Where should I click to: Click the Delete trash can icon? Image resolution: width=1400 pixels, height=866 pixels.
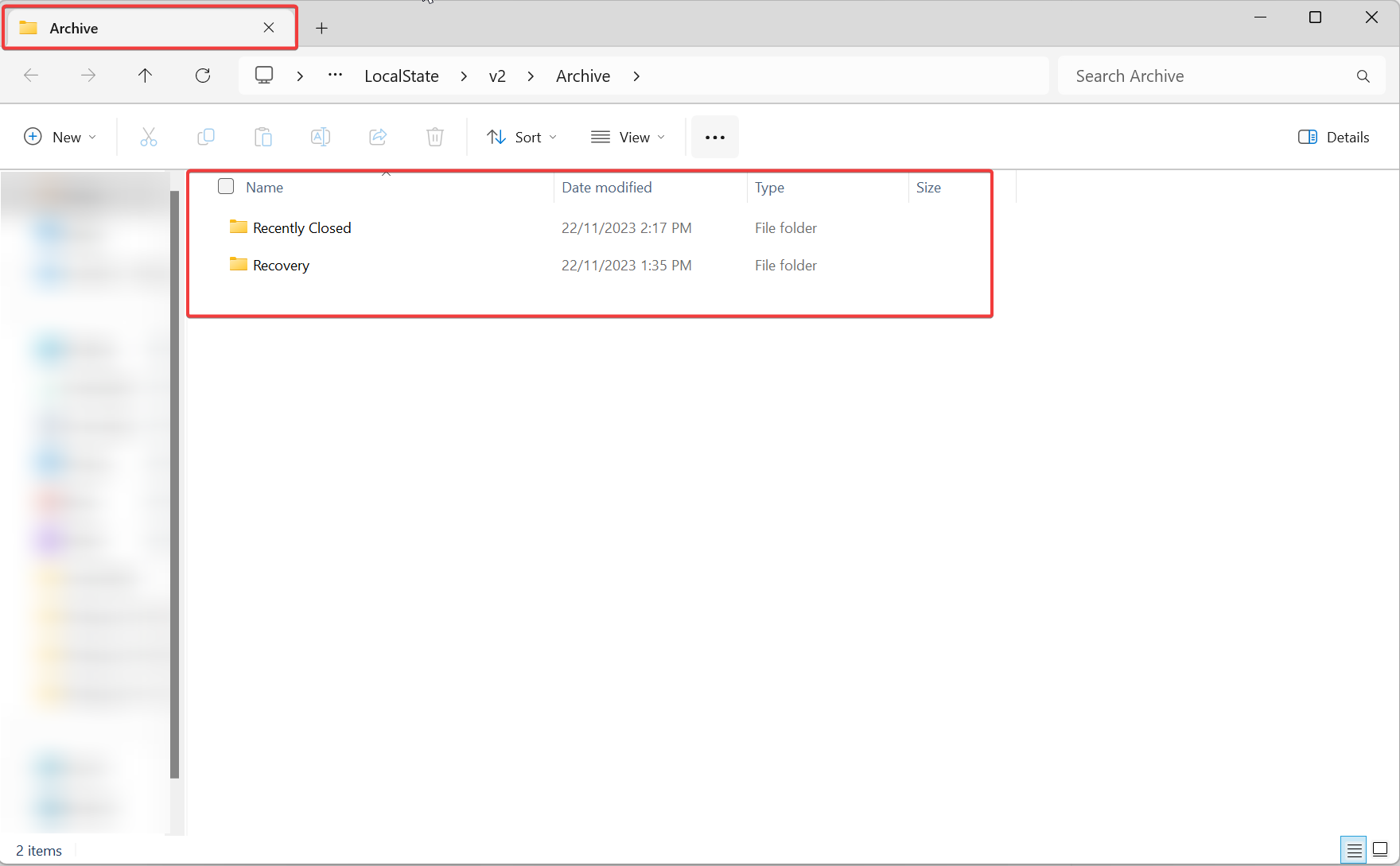[x=435, y=137]
